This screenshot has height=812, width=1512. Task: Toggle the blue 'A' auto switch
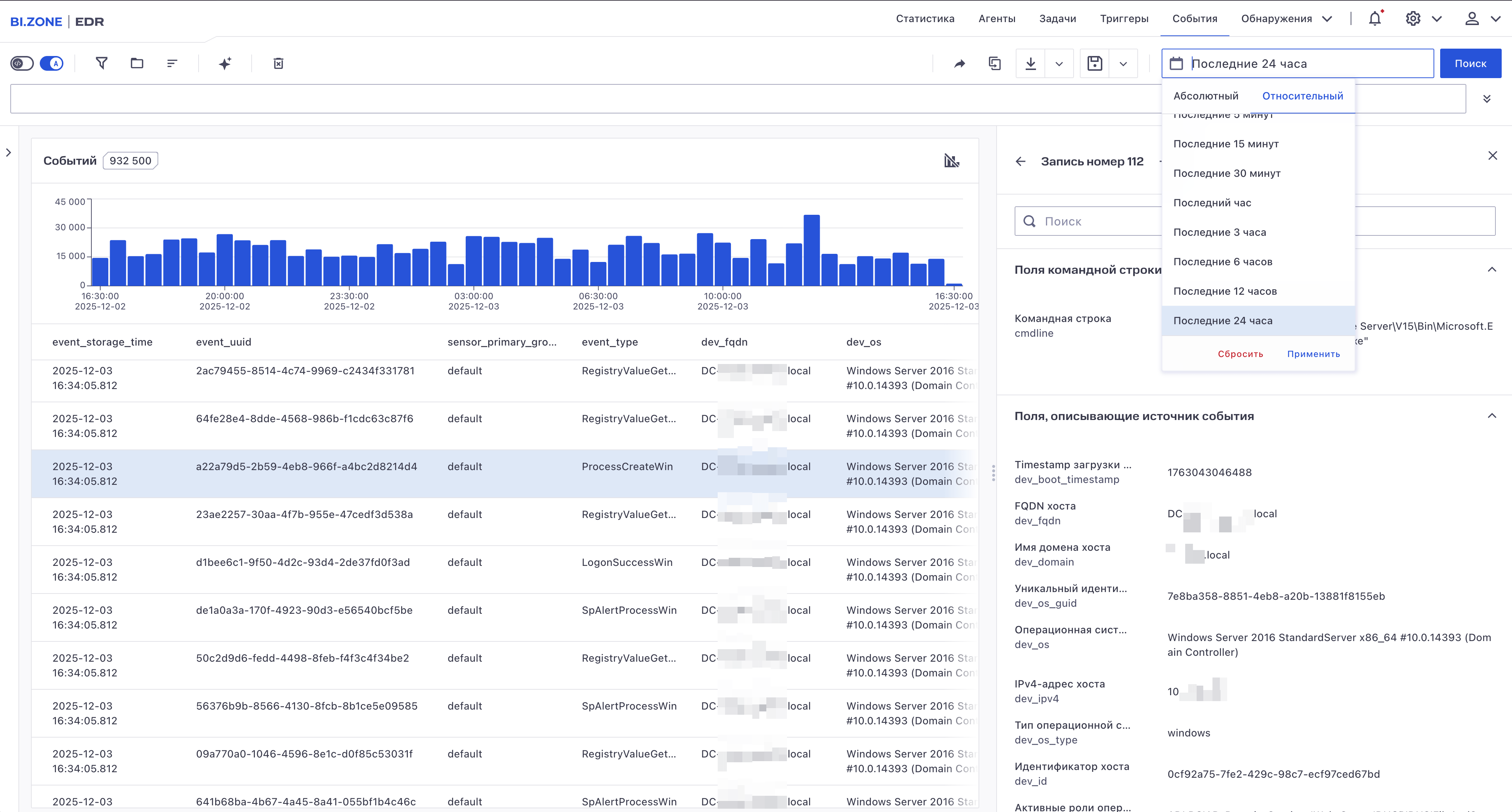[52, 63]
